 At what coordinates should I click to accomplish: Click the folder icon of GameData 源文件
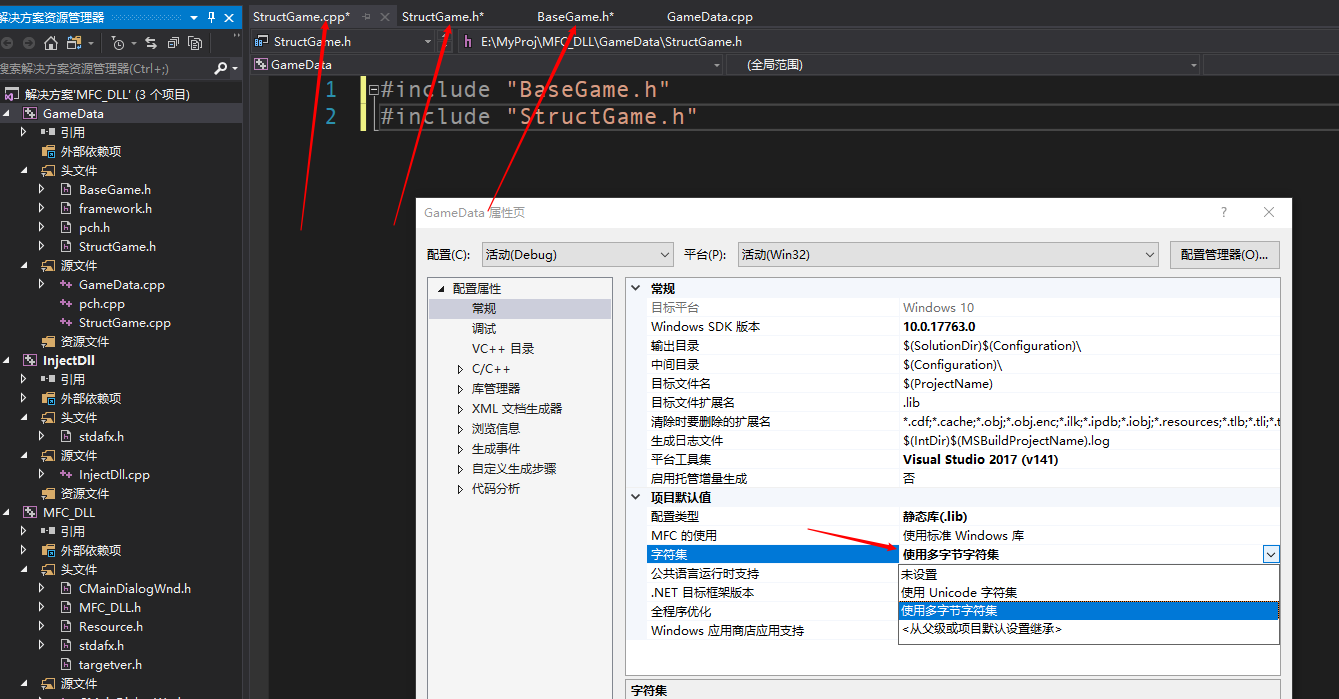coord(48,265)
